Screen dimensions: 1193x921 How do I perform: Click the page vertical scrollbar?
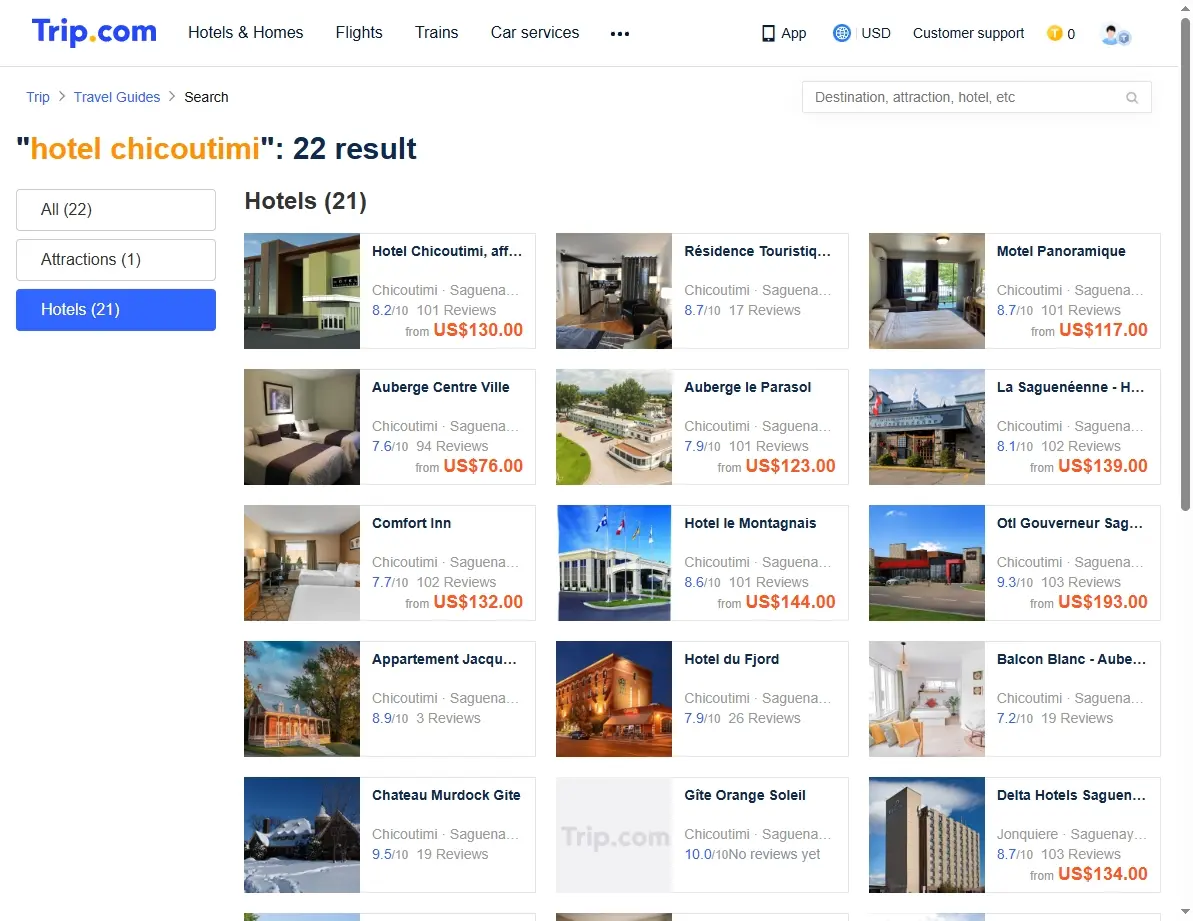(x=1185, y=264)
